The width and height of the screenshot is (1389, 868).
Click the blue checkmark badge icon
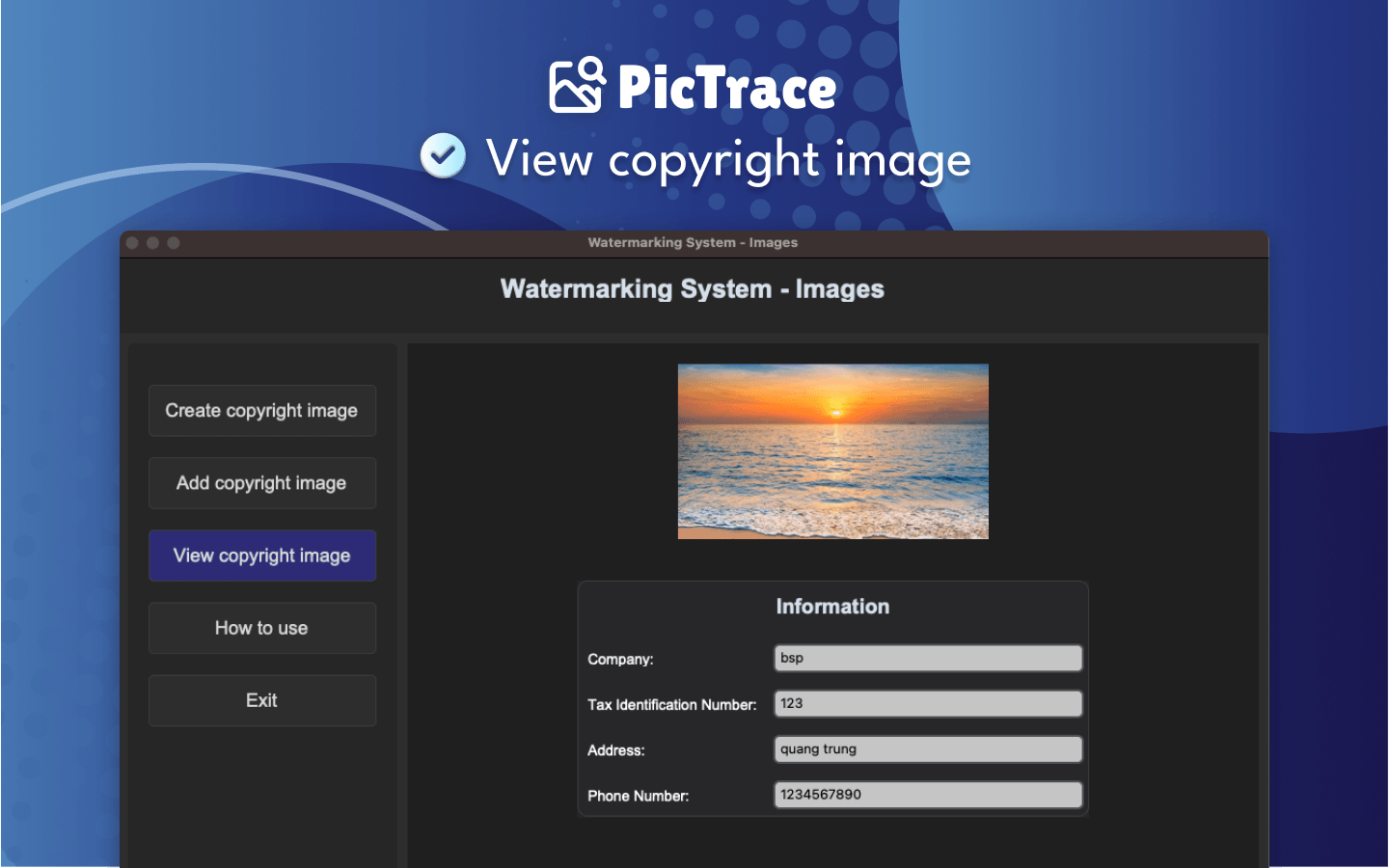443,155
